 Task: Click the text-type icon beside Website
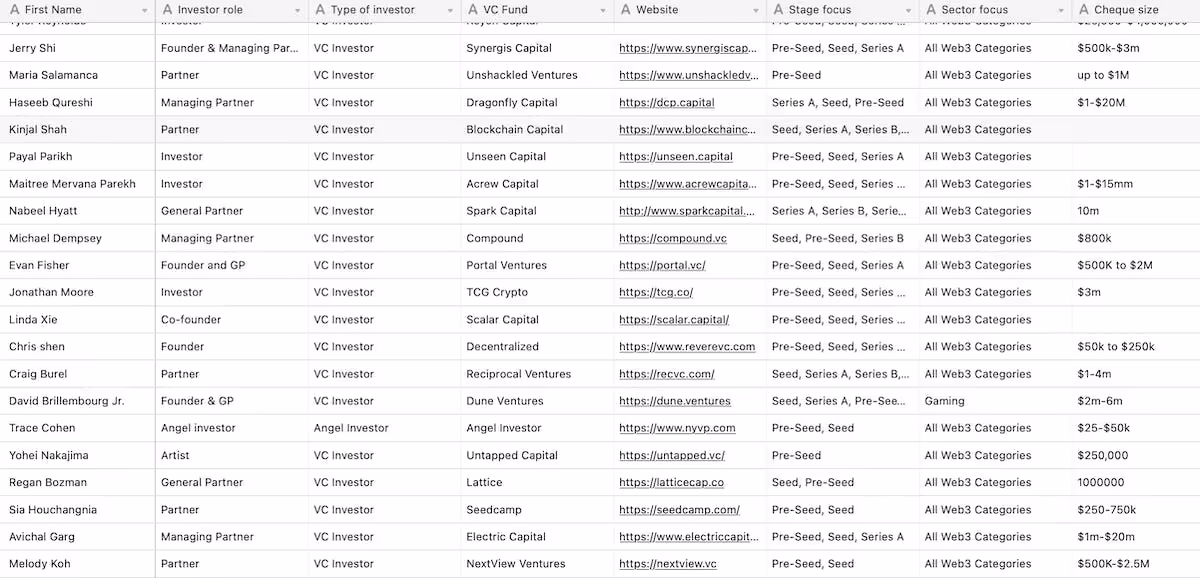(625, 10)
